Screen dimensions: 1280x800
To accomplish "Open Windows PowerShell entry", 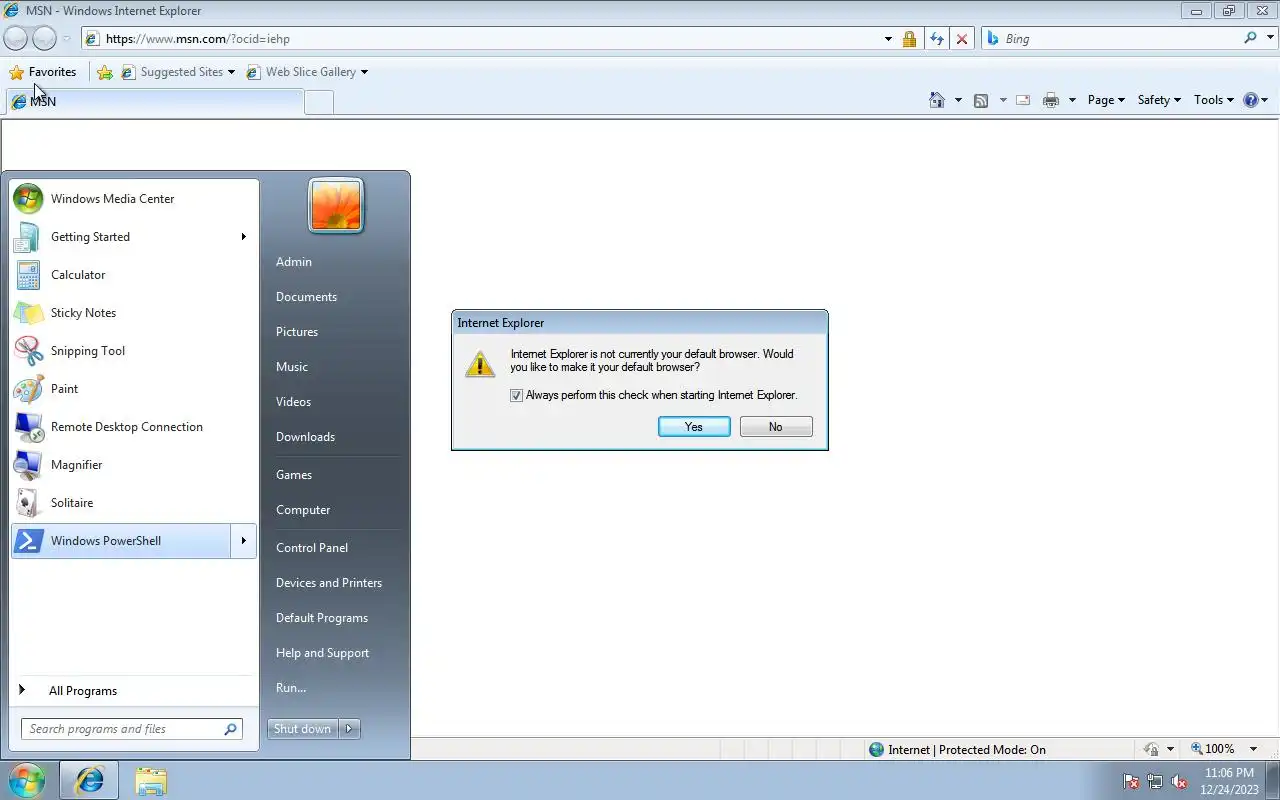I will click(120, 541).
